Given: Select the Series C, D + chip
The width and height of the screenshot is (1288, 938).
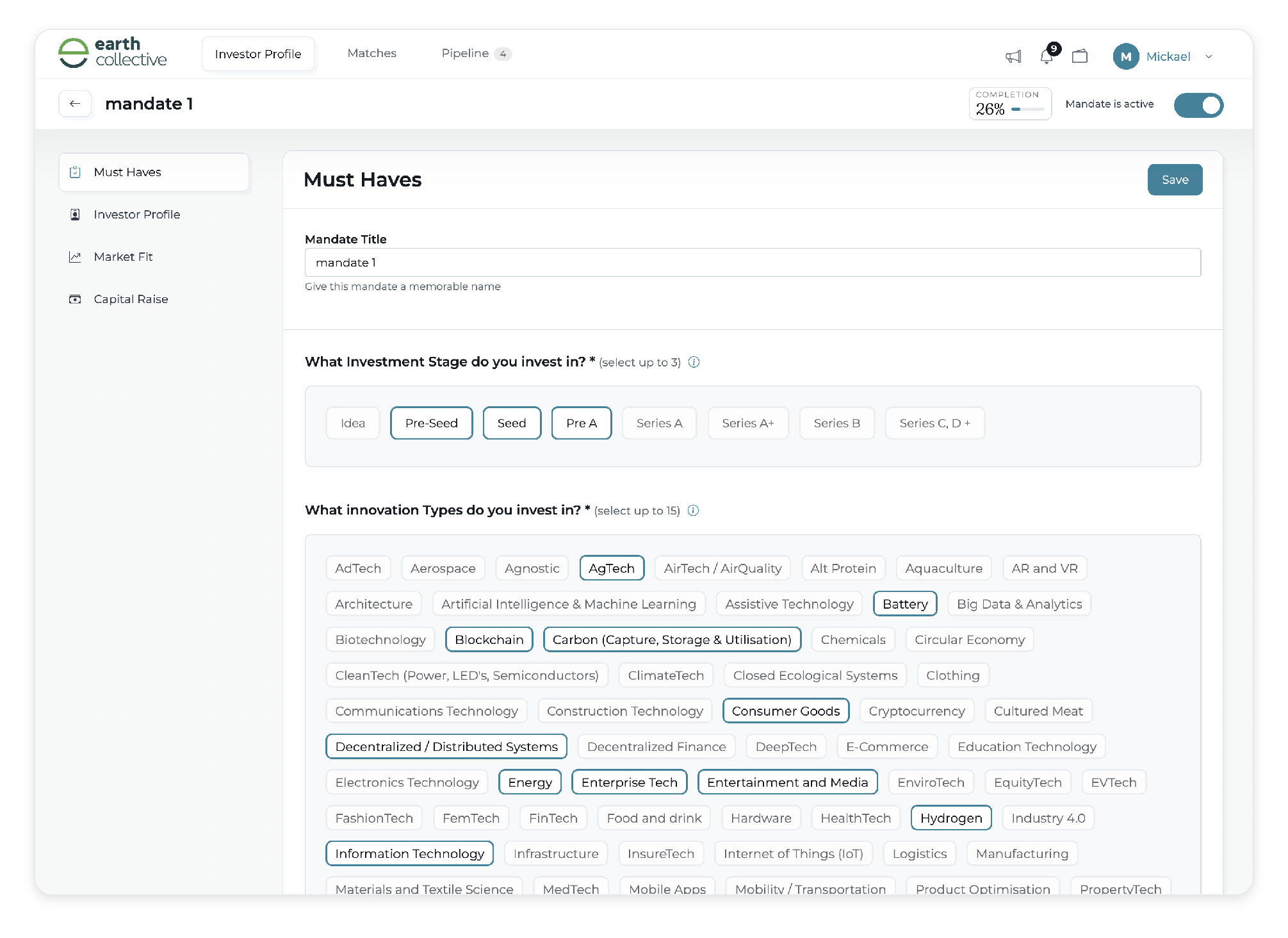Looking at the screenshot, I should 934,423.
